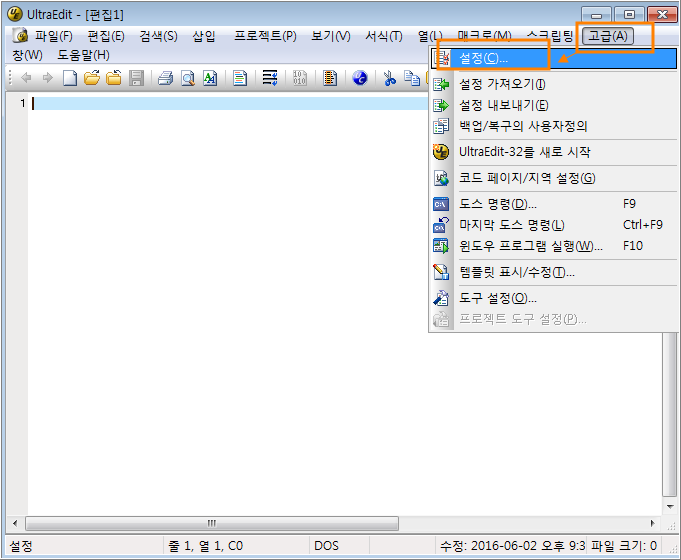Image resolution: width=681 pixels, height=560 pixels.
Task: Open 코드 페이지/지역 설정(G)
Action: pyautogui.click(x=554, y=178)
